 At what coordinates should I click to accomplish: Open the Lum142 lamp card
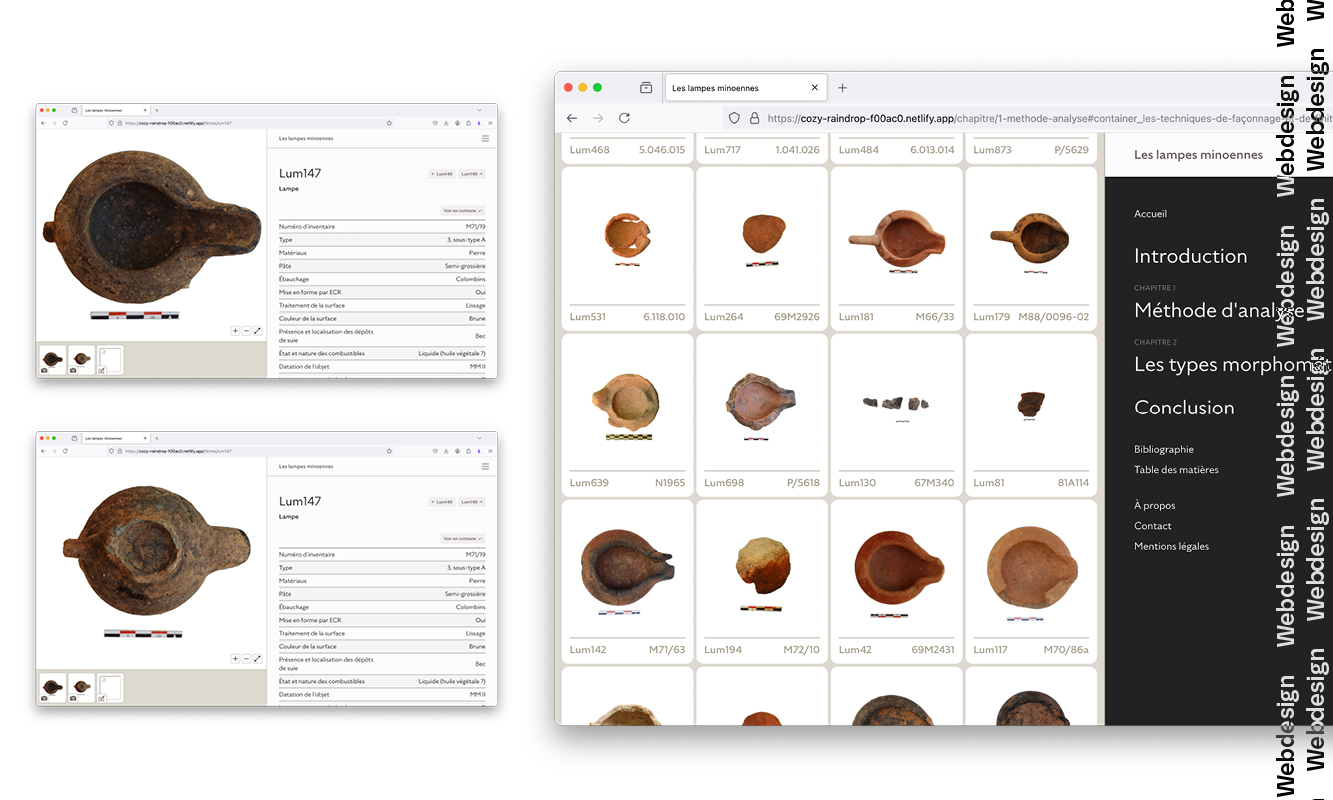(628, 581)
